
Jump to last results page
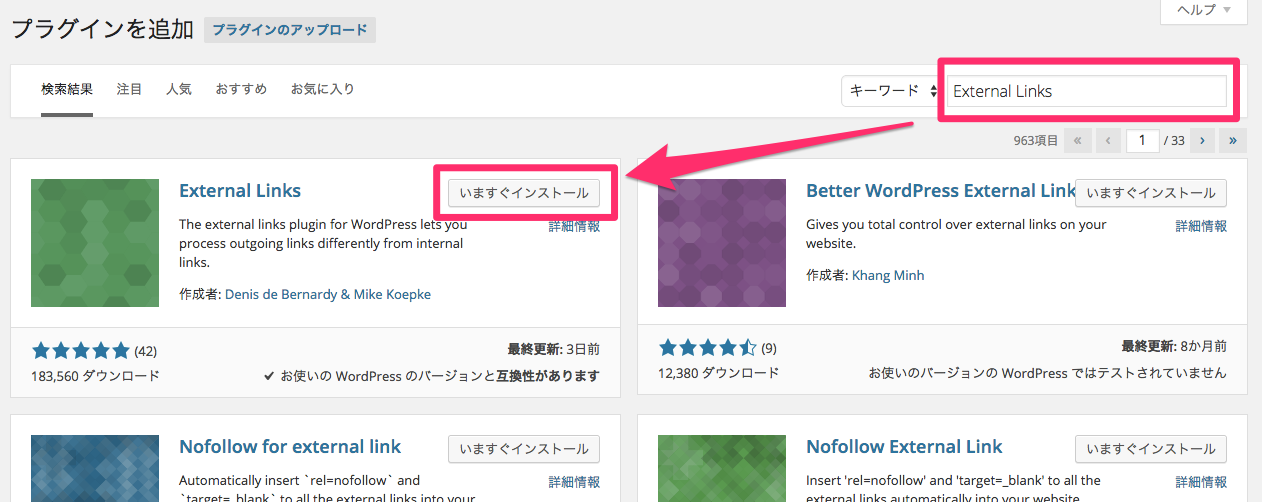[1233, 141]
